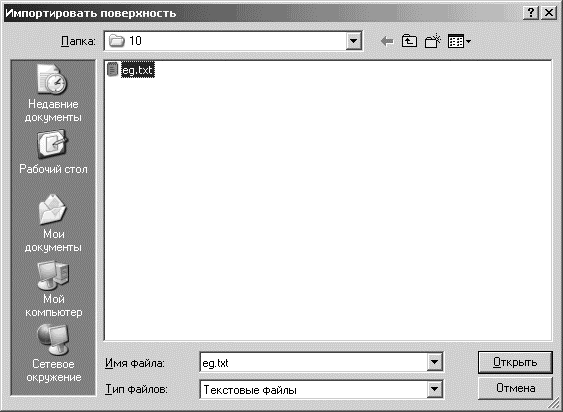Go up one folder level

click(409, 41)
